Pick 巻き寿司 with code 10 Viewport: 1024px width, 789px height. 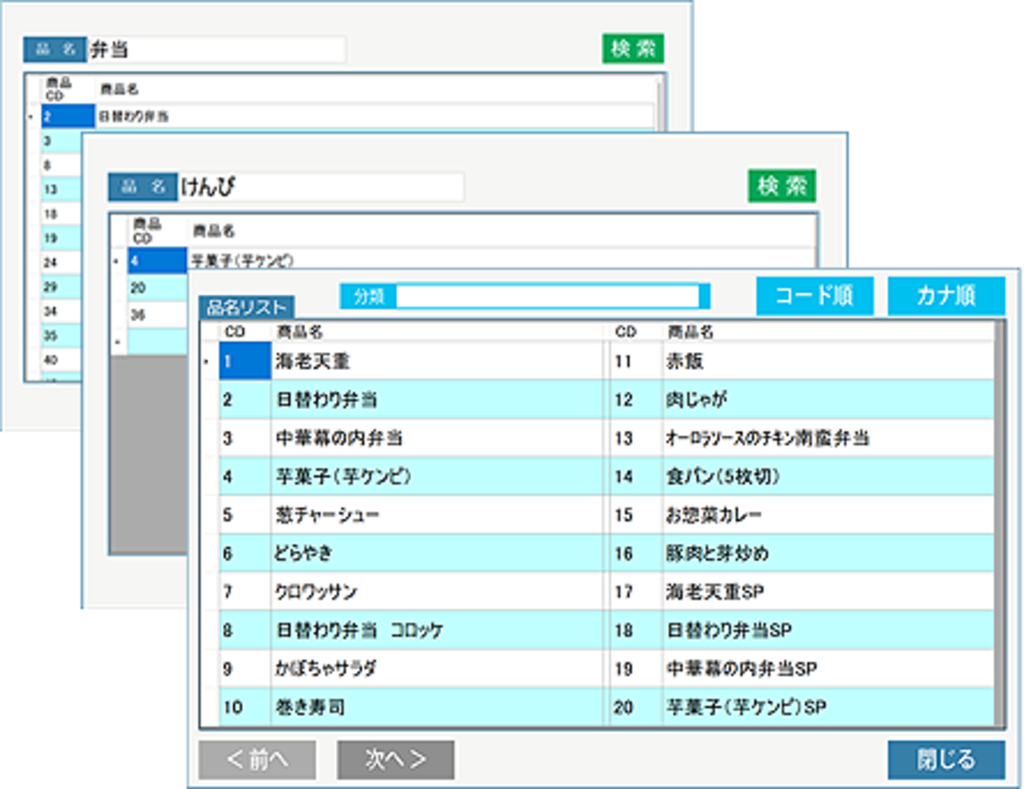pyautogui.click(x=310, y=707)
